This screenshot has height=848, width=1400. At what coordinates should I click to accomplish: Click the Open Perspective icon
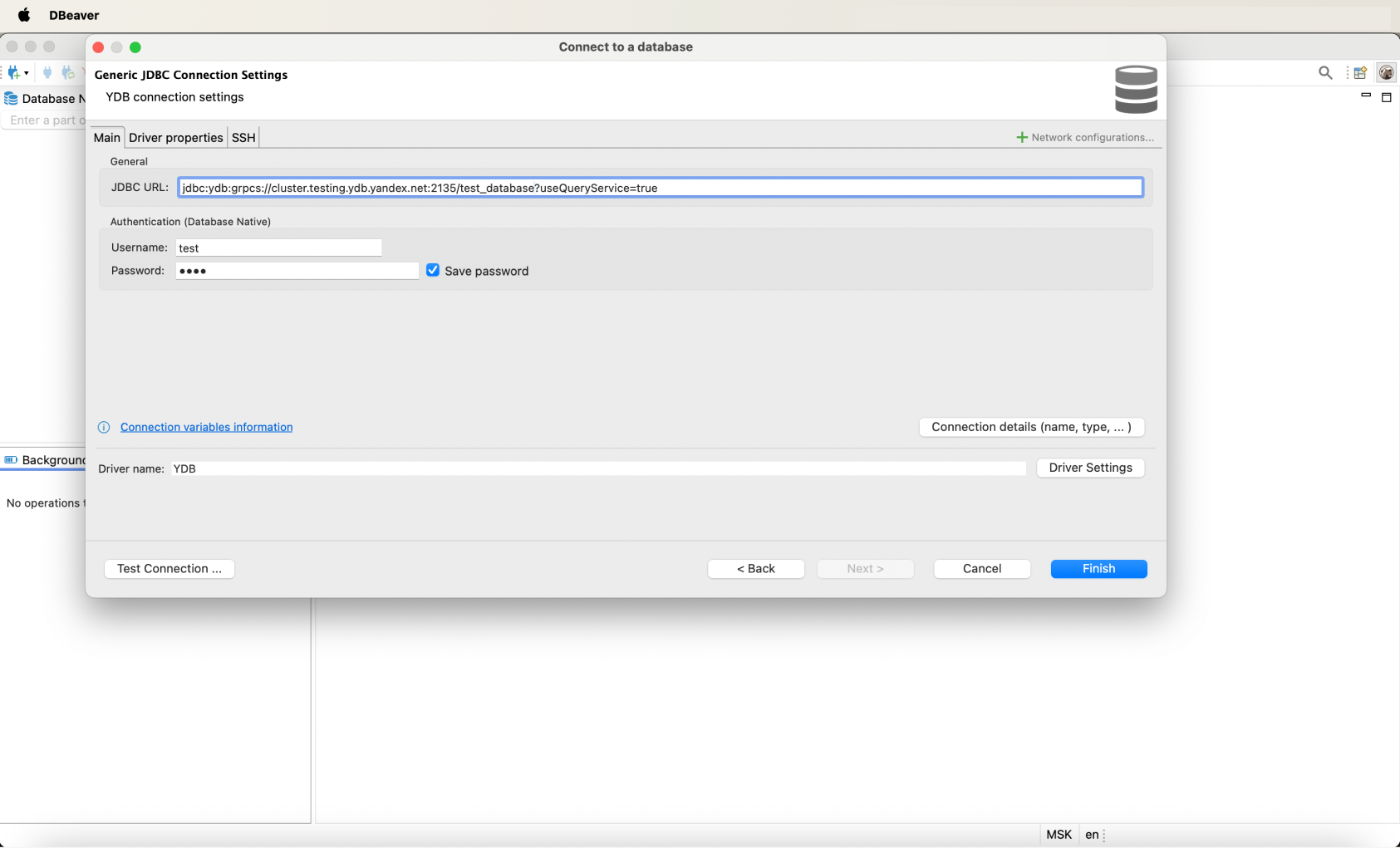click(x=1360, y=73)
